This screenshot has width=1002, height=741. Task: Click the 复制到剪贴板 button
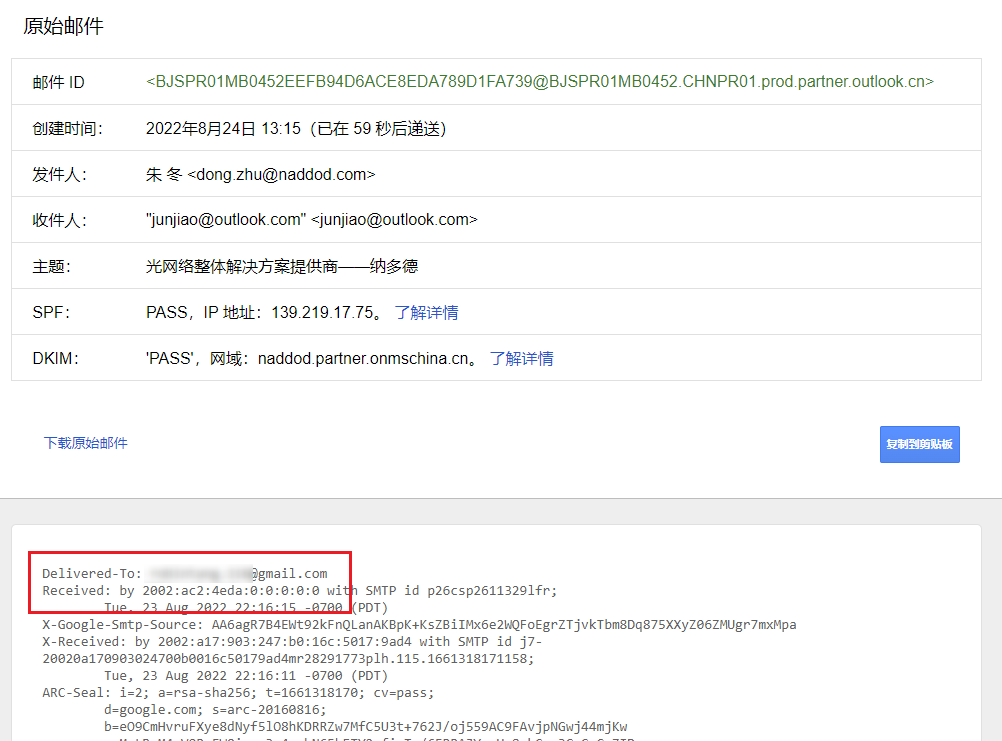click(919, 444)
